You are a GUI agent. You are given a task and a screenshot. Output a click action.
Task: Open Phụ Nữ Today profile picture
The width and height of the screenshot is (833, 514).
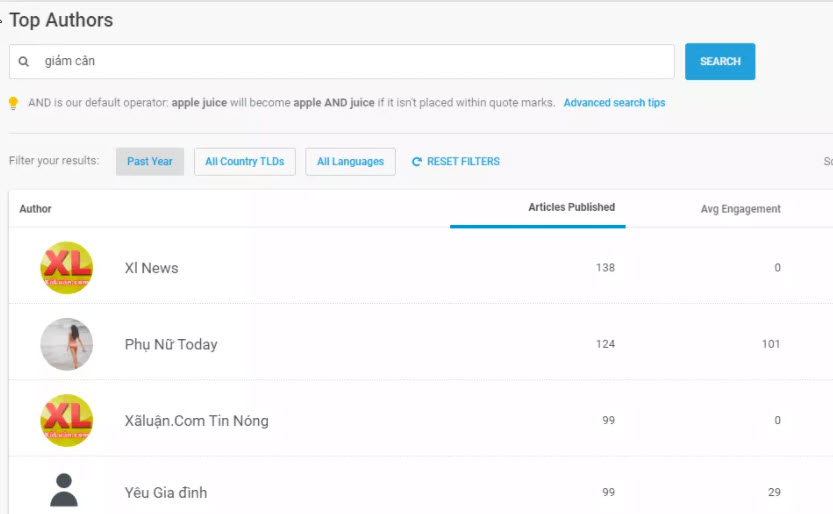click(66, 344)
